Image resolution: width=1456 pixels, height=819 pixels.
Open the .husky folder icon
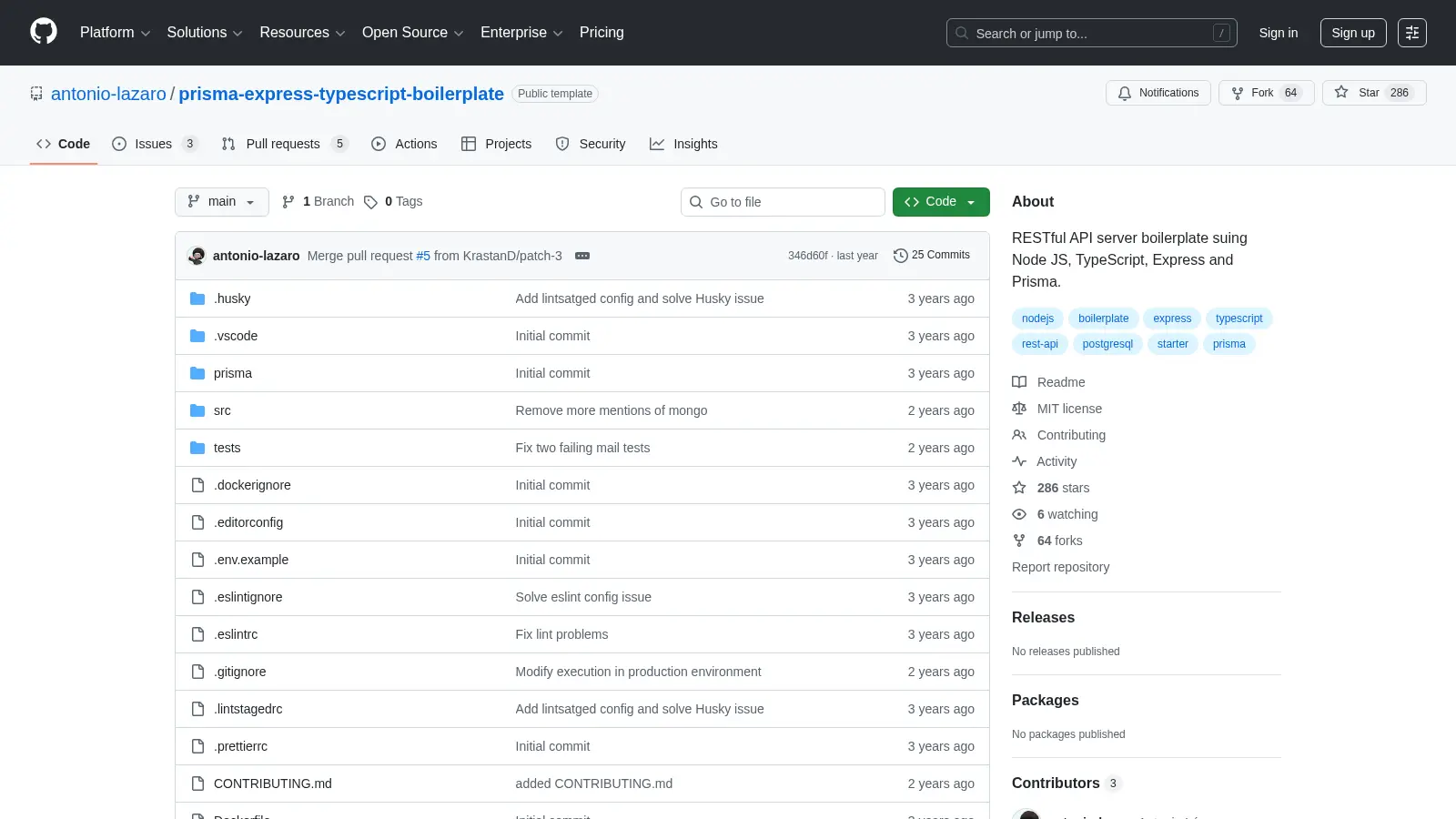(197, 298)
